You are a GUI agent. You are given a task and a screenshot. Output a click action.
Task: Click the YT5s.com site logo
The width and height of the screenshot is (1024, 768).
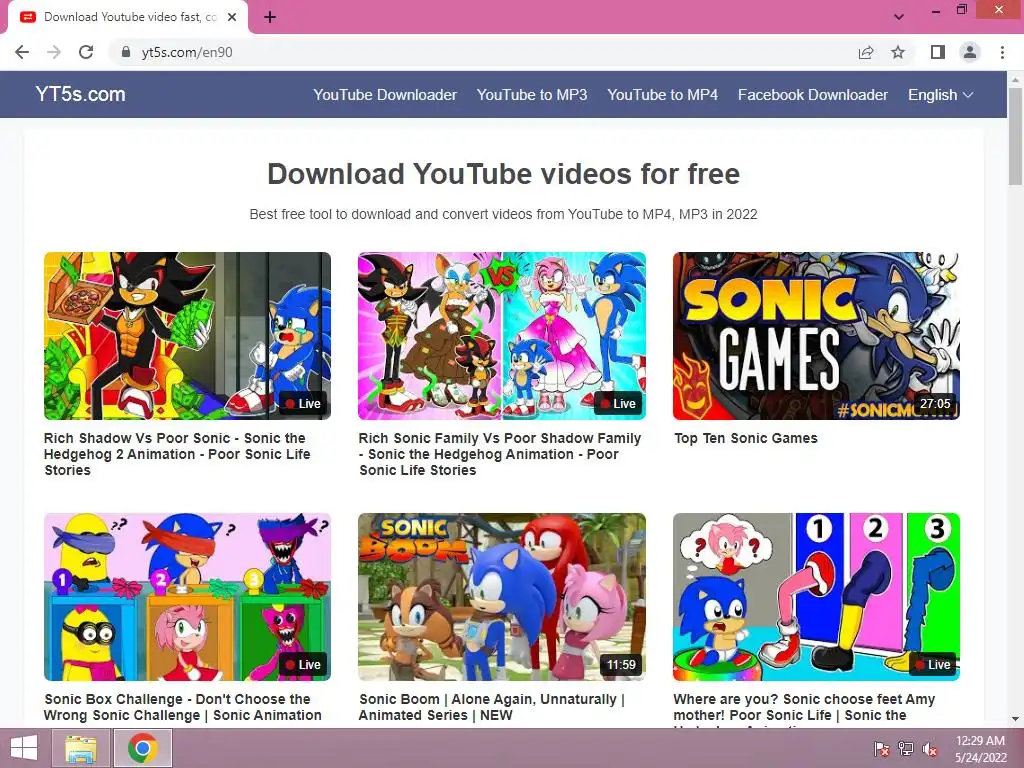coord(80,94)
